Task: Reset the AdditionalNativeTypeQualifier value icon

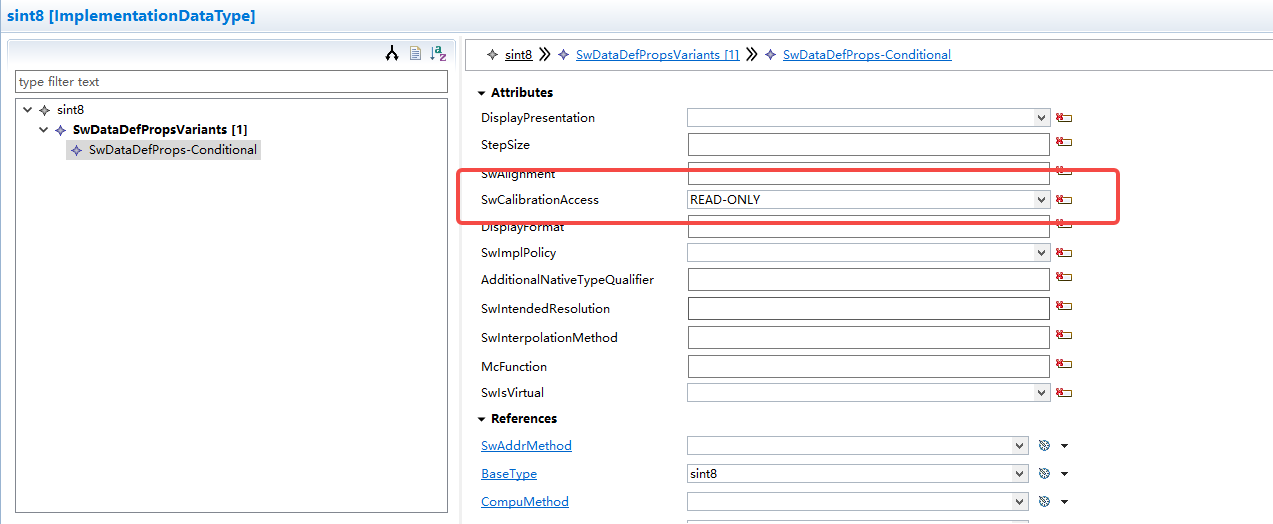Action: point(1064,277)
